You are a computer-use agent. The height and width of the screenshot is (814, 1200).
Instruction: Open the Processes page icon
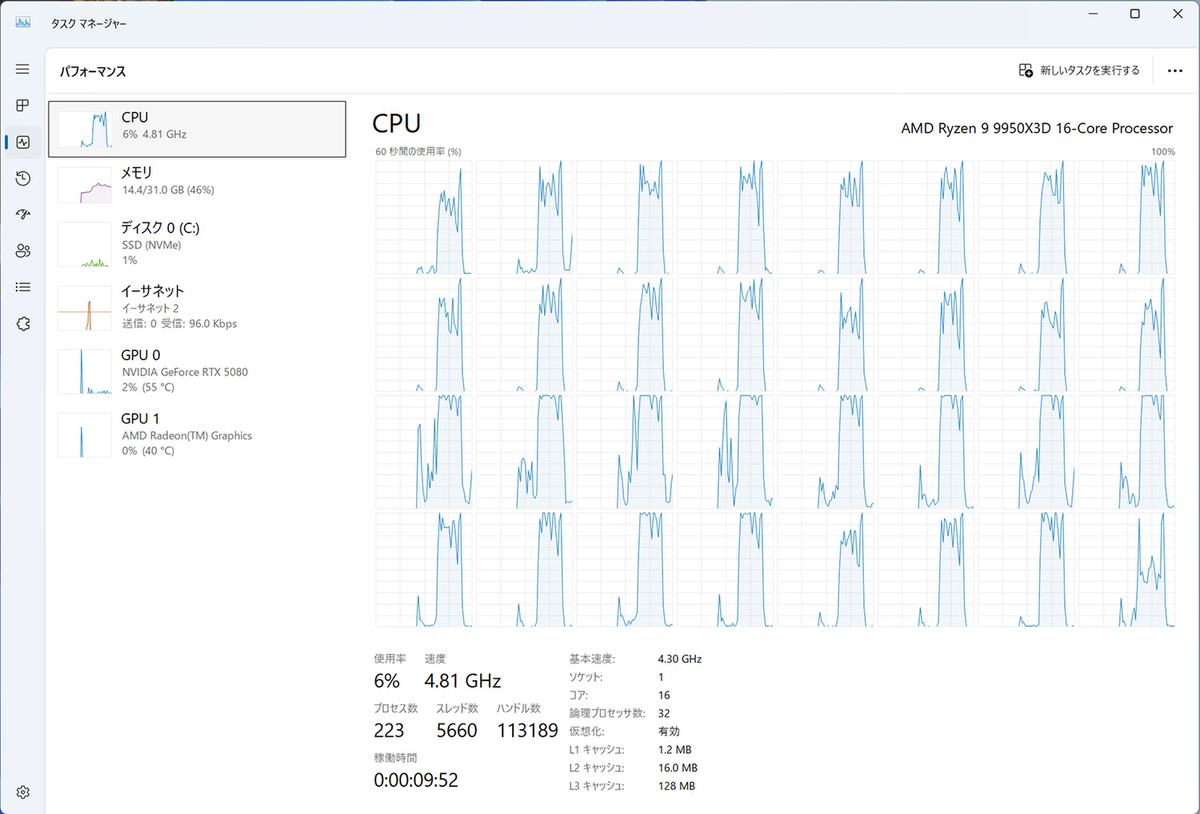(23, 106)
